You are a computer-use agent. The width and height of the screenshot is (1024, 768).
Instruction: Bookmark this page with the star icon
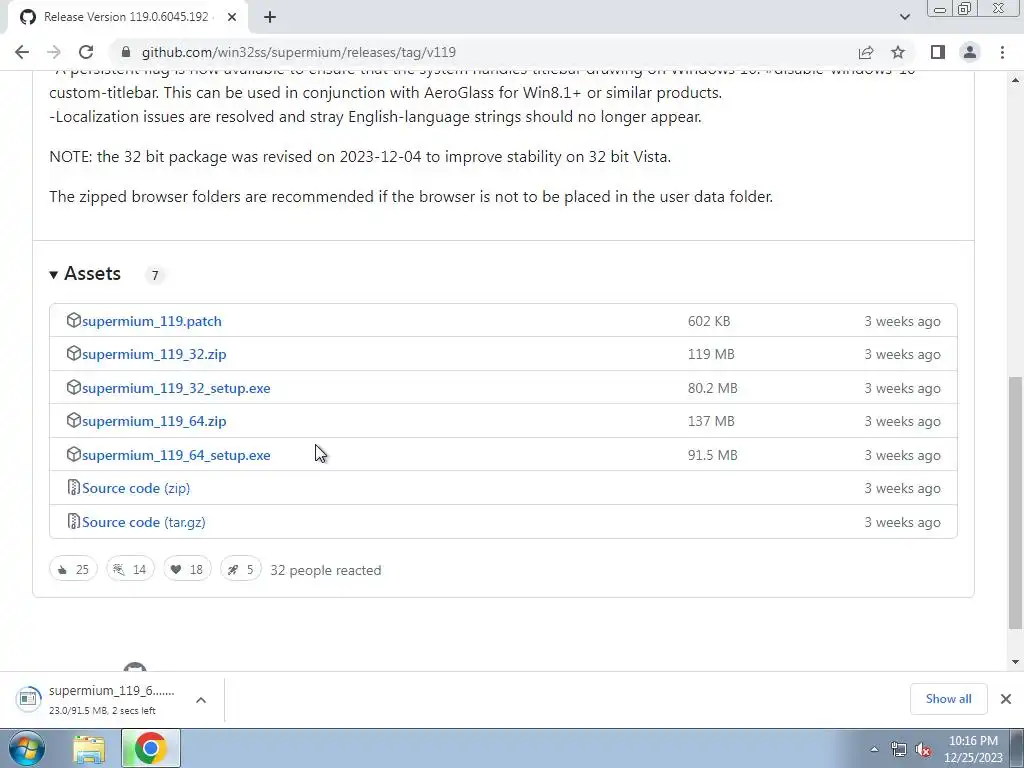898,52
